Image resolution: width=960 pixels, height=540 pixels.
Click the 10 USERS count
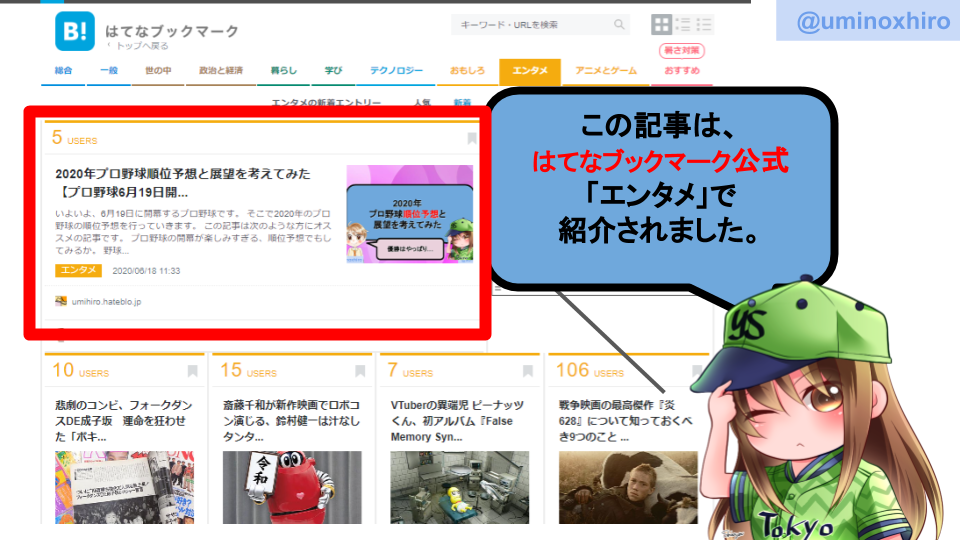tap(80, 370)
